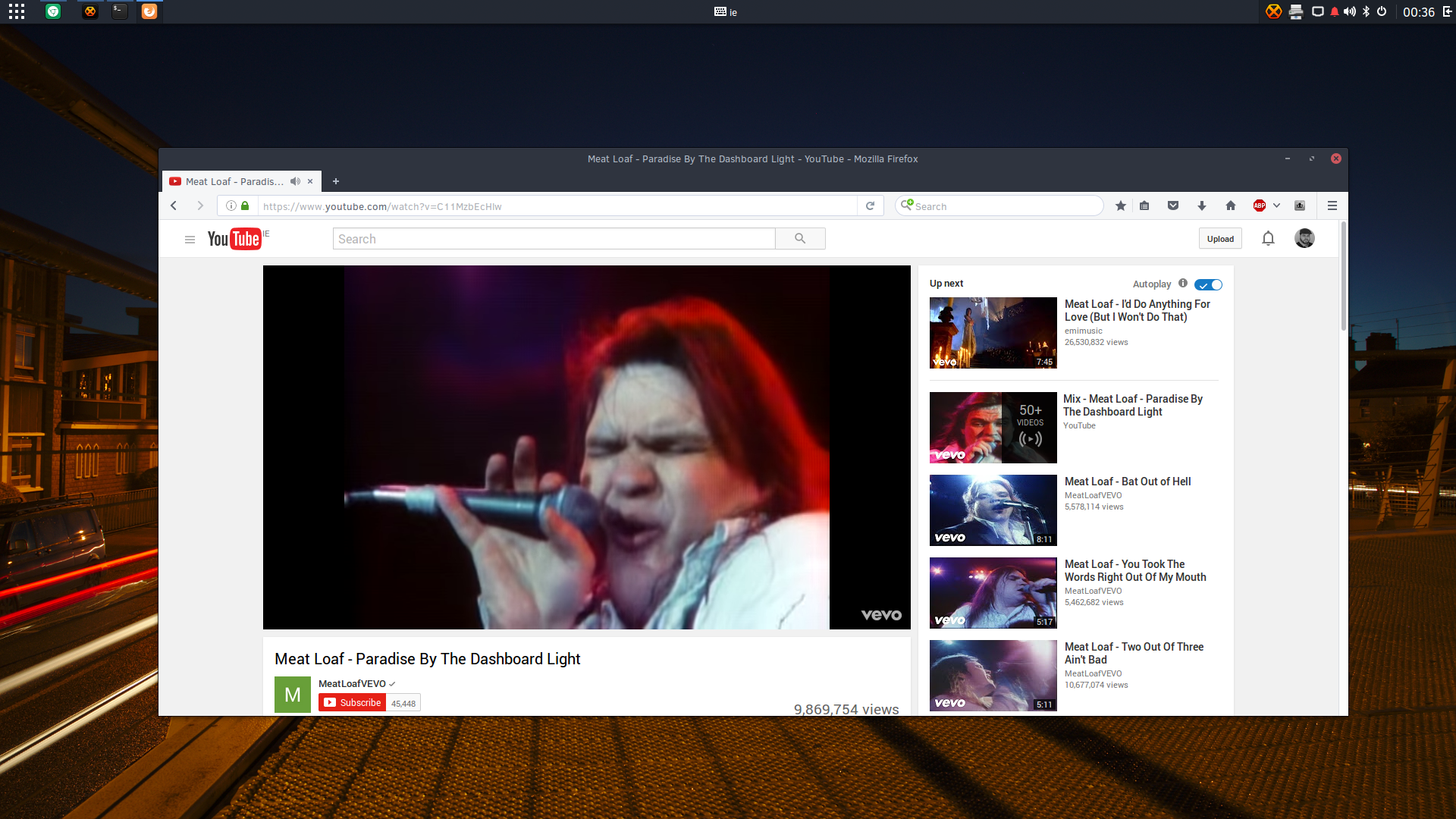Click the 5:17 duration video thumbnail
The width and height of the screenshot is (1456, 819).
pyautogui.click(x=993, y=593)
